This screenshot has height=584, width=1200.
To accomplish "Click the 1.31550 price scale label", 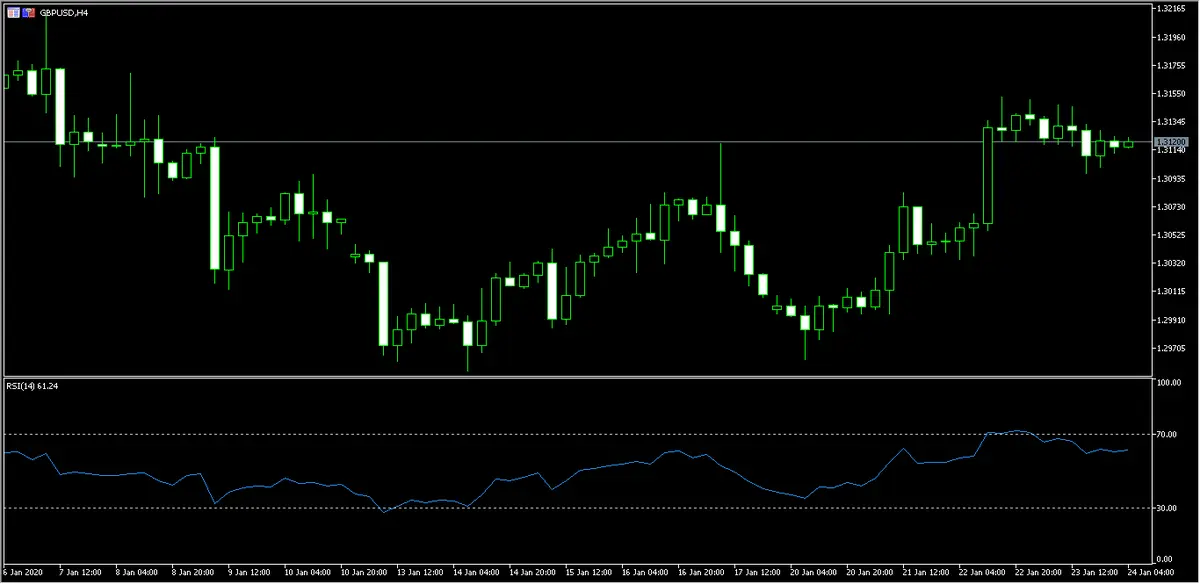I will tap(1169, 94).
